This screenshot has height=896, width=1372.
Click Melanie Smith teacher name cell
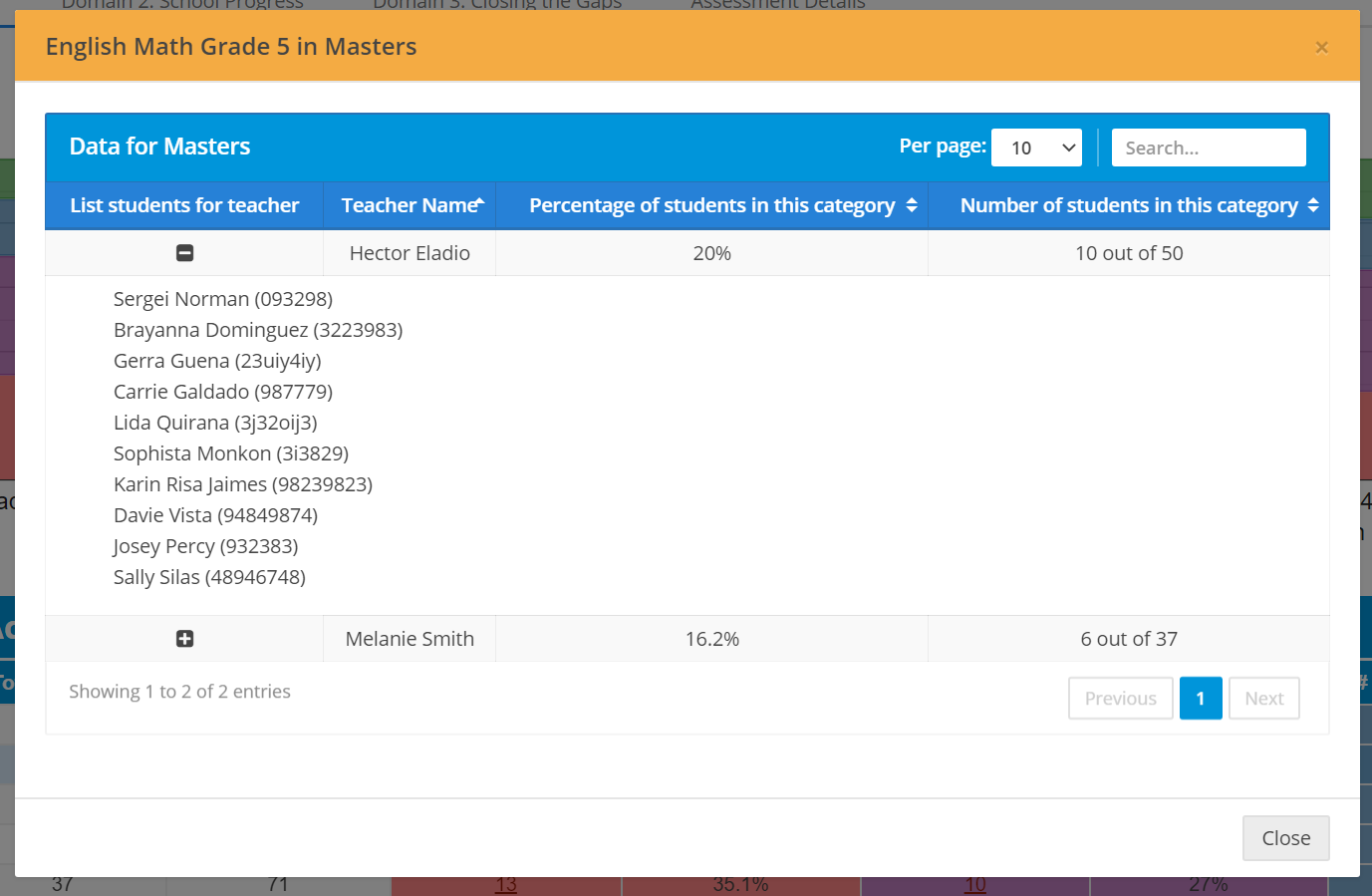tap(410, 639)
